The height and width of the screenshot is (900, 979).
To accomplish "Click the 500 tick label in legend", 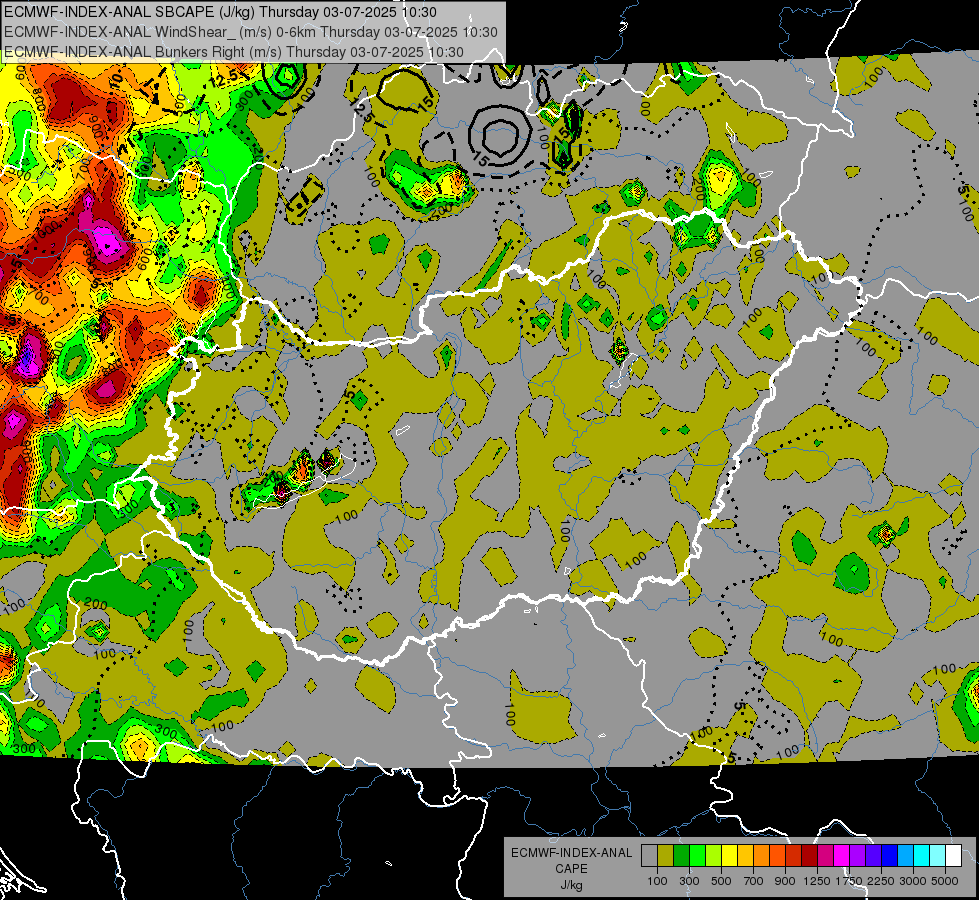I will click(x=721, y=881).
